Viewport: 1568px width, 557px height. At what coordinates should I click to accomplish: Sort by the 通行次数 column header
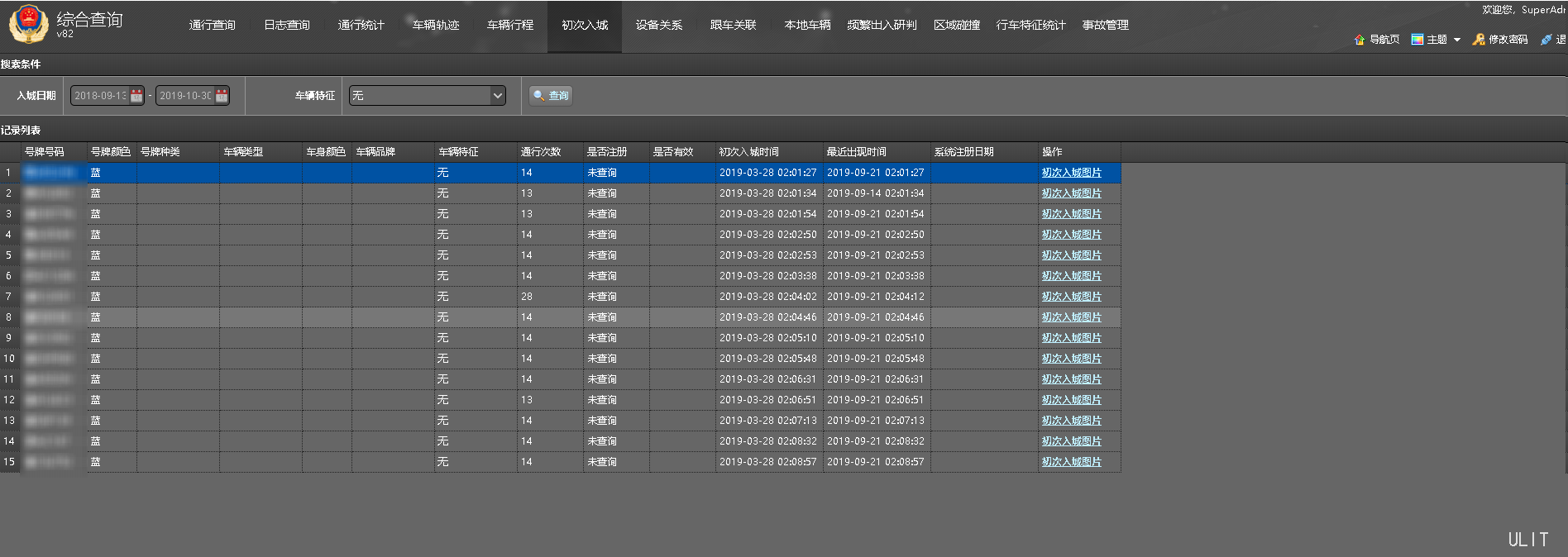[x=541, y=152]
